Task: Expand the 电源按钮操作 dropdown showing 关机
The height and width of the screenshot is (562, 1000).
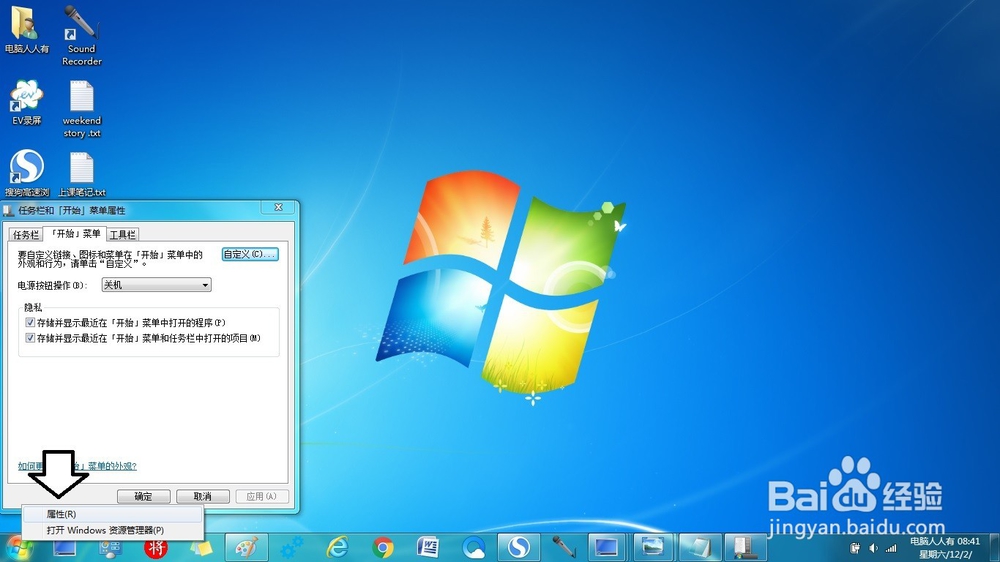Action: (156, 285)
